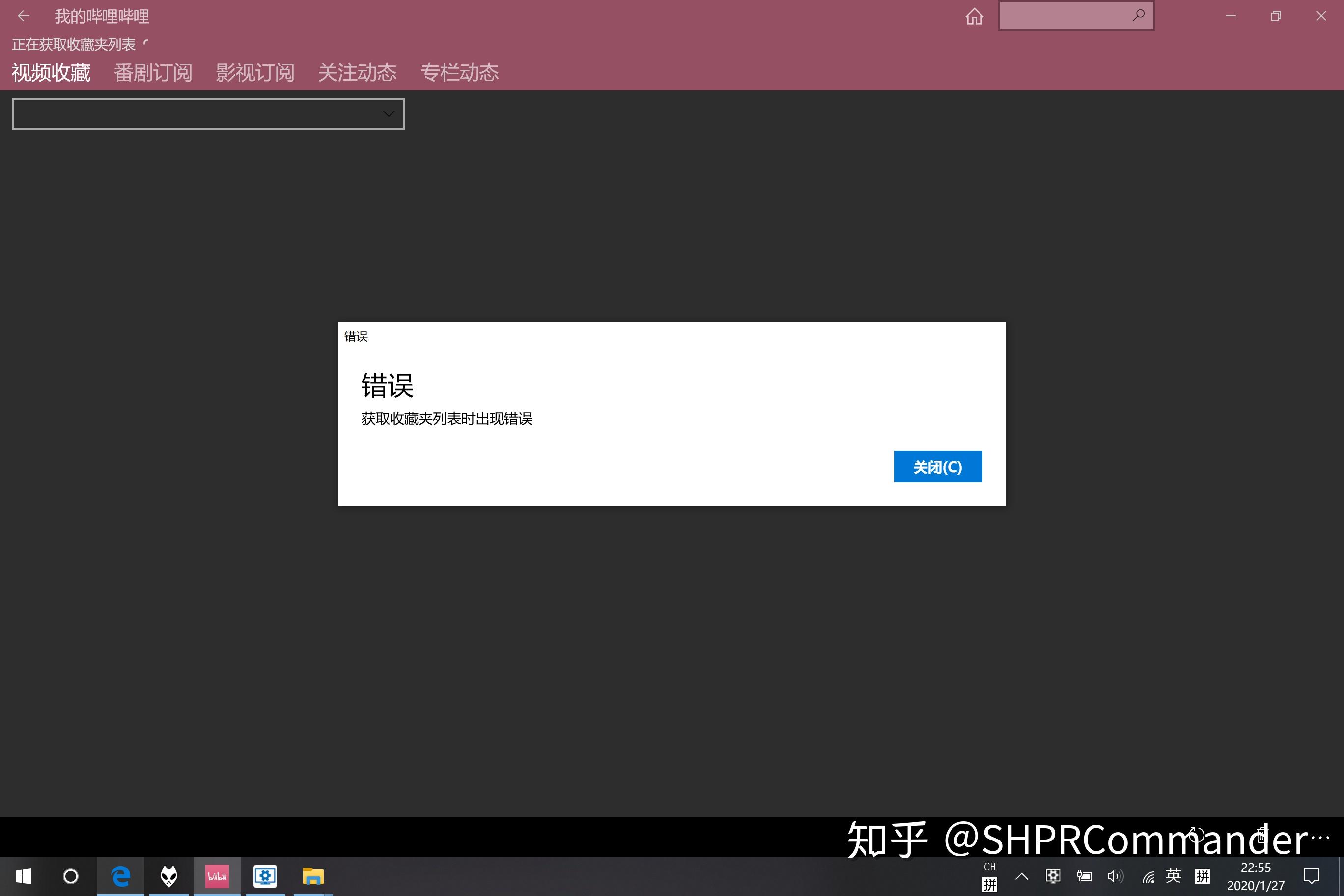The height and width of the screenshot is (896, 1344).
Task: Select the 专栏动态 tab
Action: pyautogui.click(x=459, y=73)
